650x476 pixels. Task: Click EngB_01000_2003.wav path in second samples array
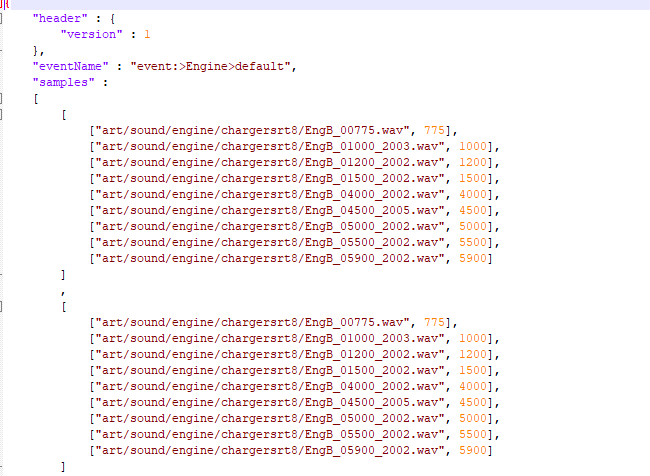point(270,339)
